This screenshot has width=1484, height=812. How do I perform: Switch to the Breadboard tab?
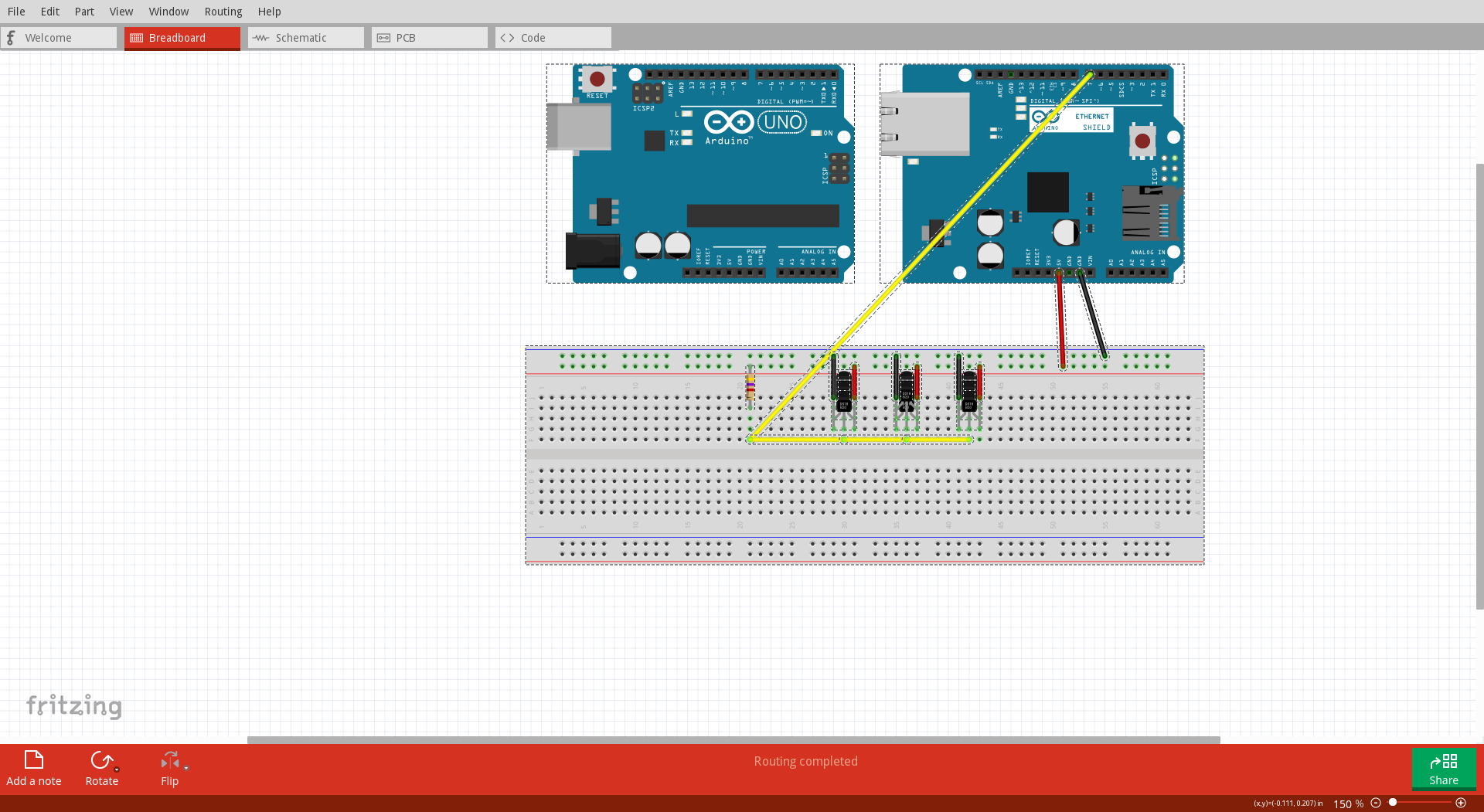(182, 37)
